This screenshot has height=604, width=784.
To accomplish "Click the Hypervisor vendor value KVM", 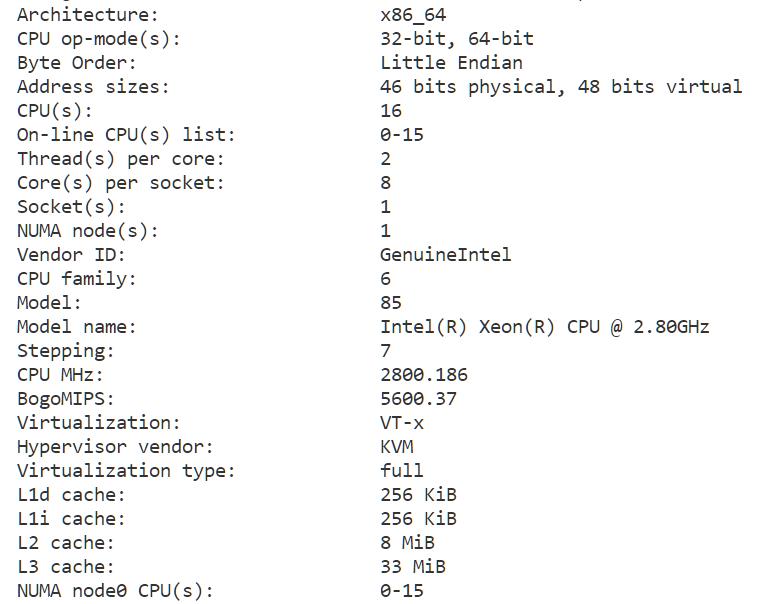I will click(397, 446).
